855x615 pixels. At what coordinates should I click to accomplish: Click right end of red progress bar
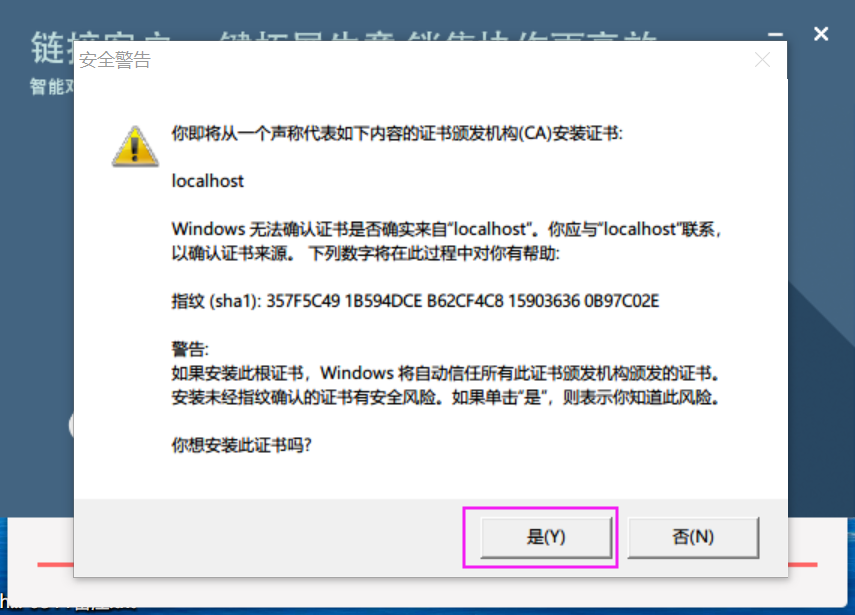(803, 564)
